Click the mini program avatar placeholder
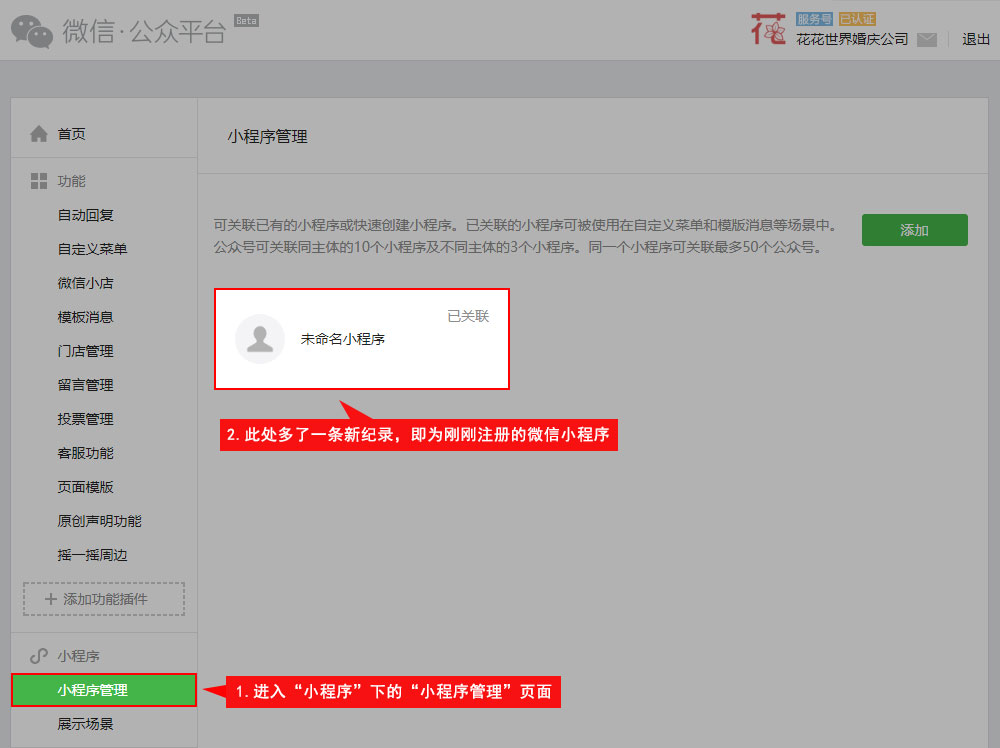The width and height of the screenshot is (1000, 748). tap(260, 339)
